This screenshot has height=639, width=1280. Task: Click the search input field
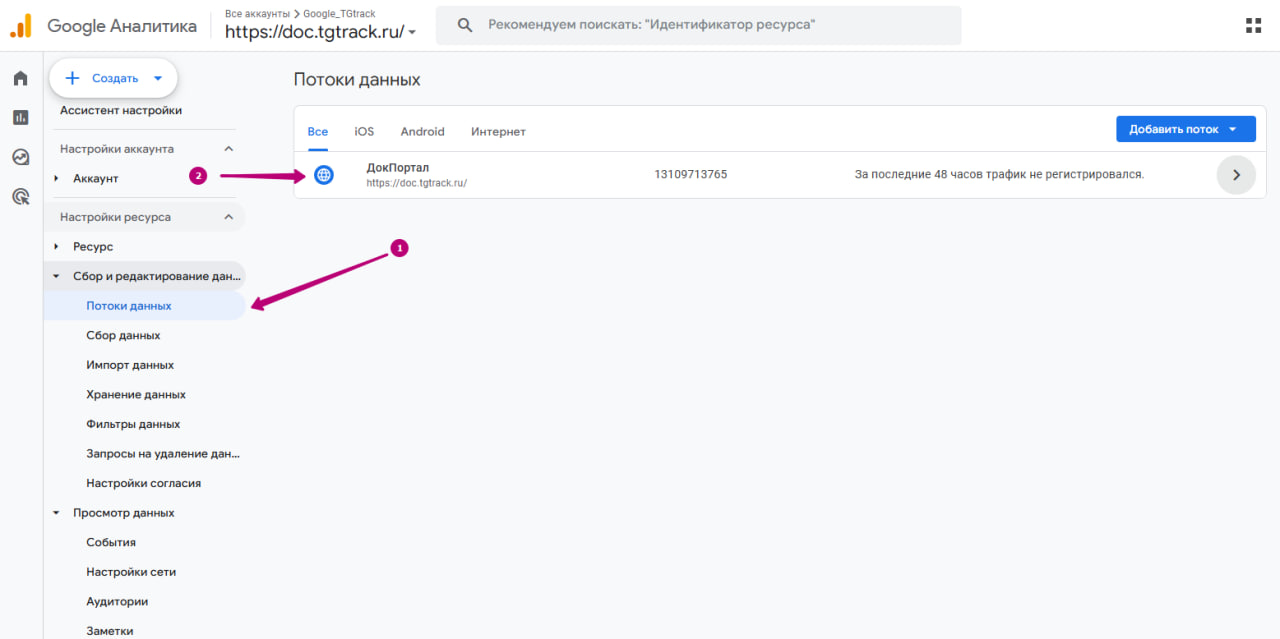[x=700, y=25]
